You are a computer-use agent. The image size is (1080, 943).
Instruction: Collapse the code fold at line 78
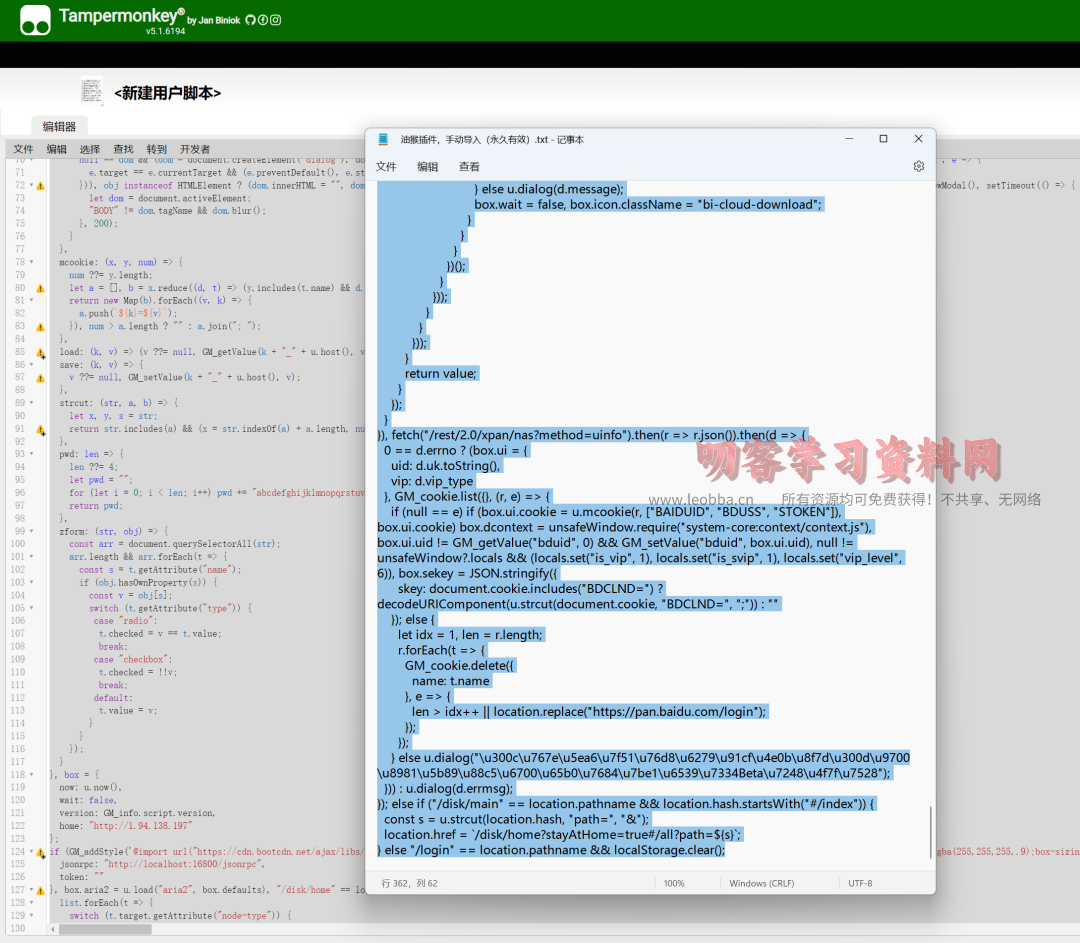31,262
